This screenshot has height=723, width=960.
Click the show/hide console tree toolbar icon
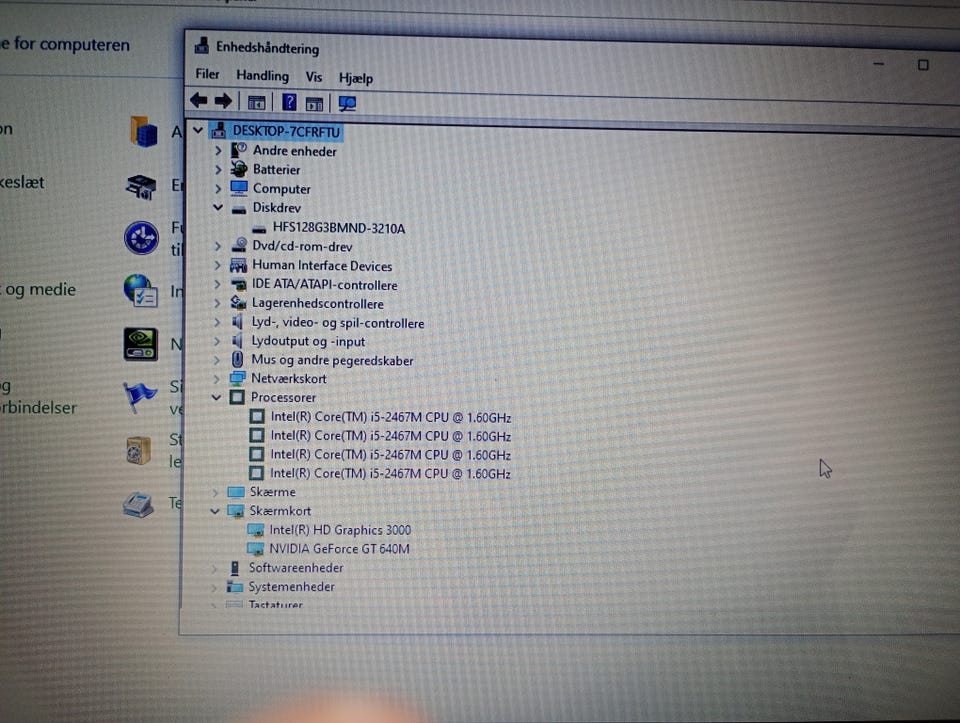point(257,102)
